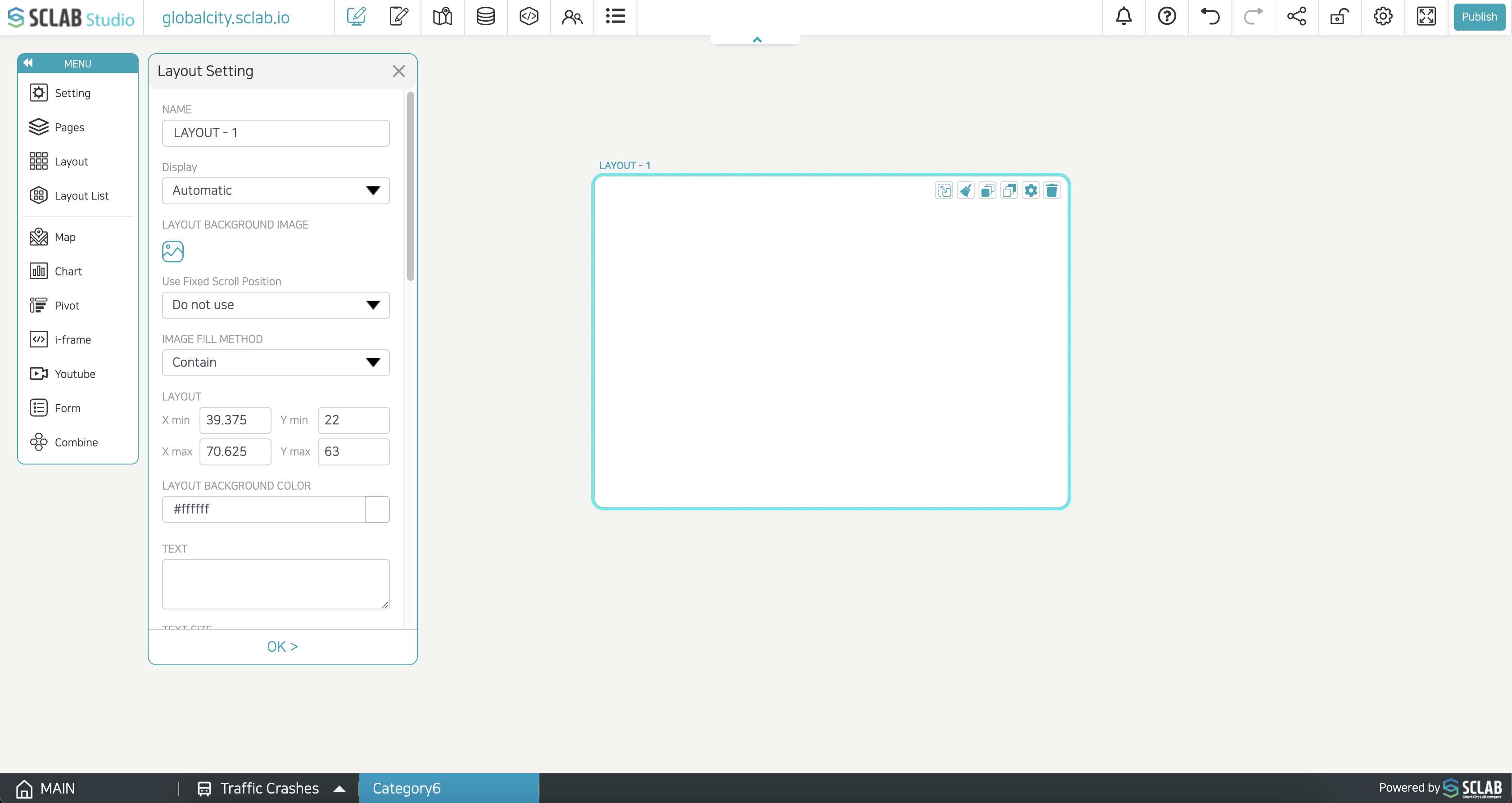Open the Use Fixed Scroll Position dropdown
Screen dimensions: 1512x803
pyautogui.click(x=276, y=305)
